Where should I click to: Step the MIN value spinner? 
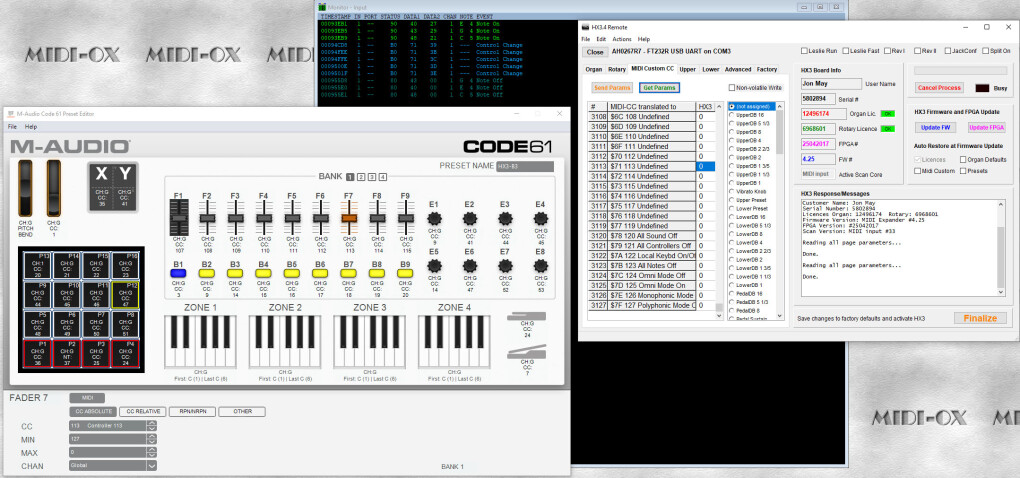coord(152,439)
